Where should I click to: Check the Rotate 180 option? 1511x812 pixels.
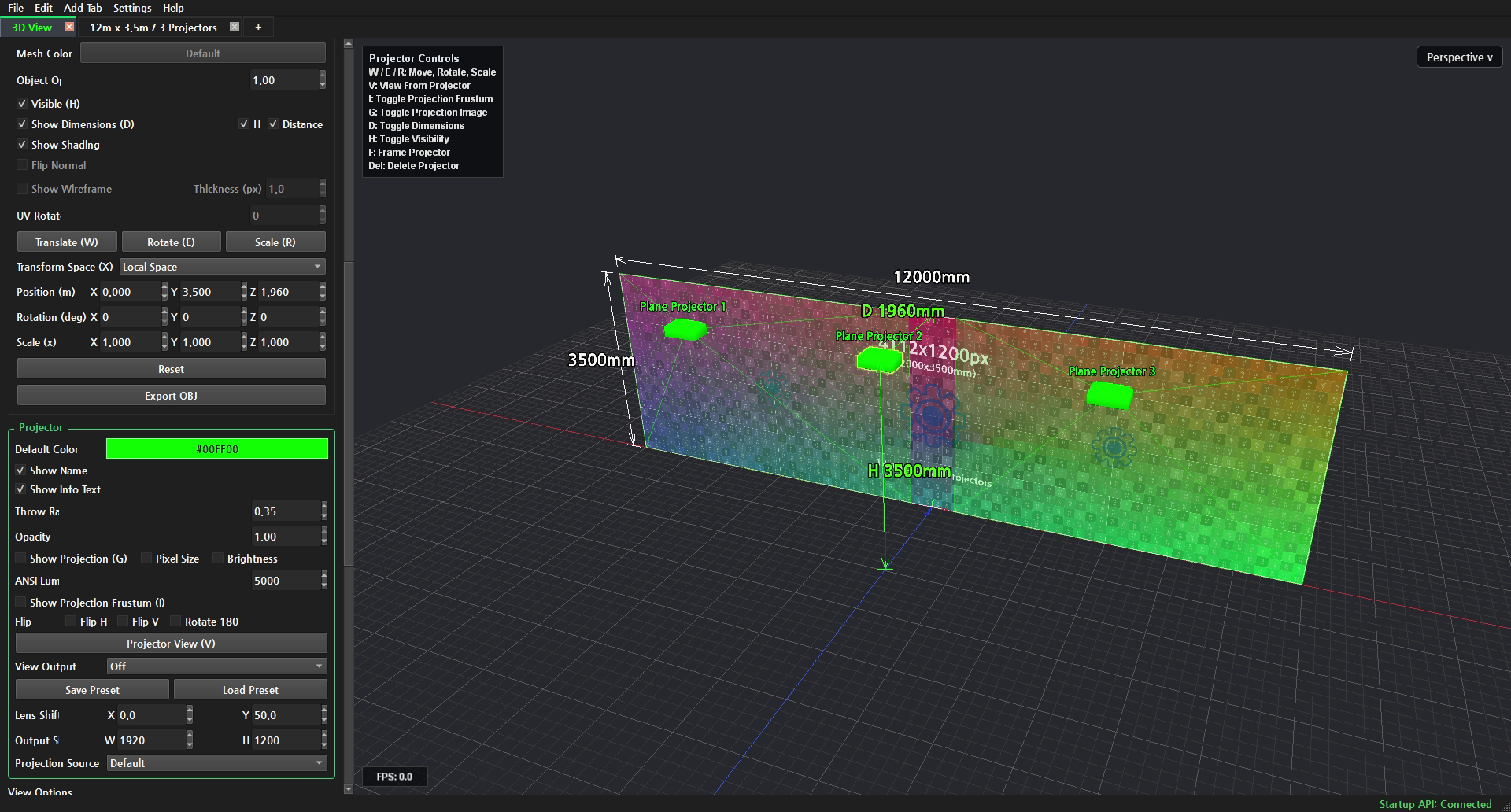click(x=175, y=622)
